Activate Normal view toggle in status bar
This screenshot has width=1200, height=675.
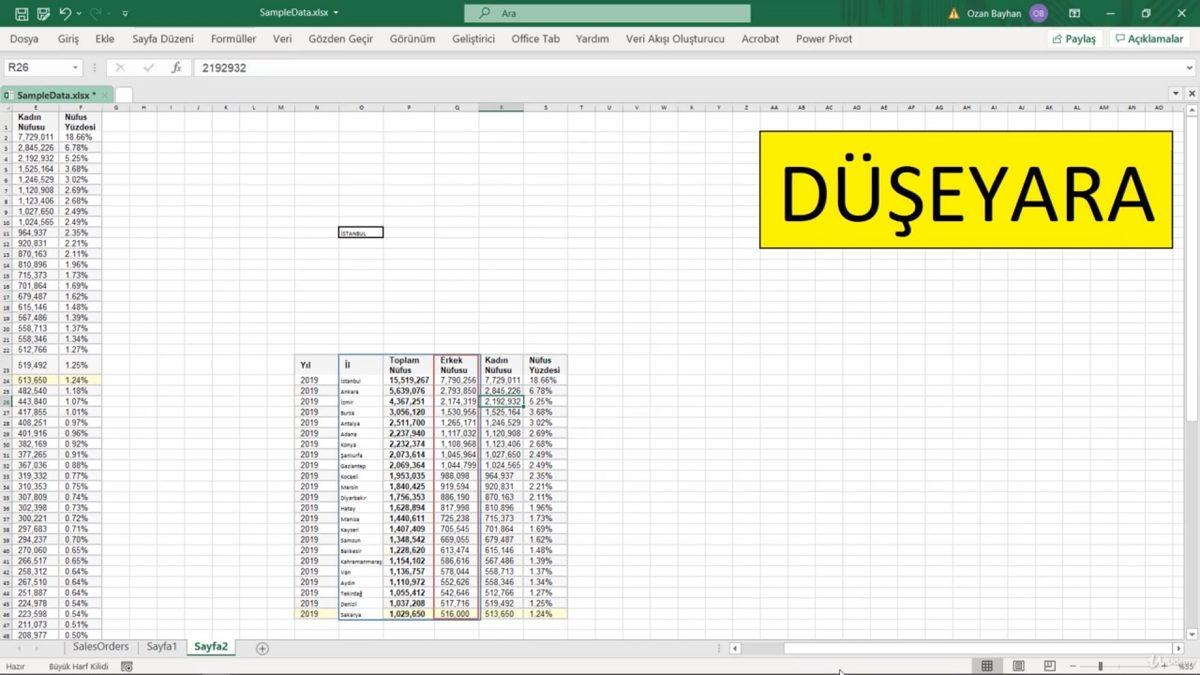(x=987, y=665)
